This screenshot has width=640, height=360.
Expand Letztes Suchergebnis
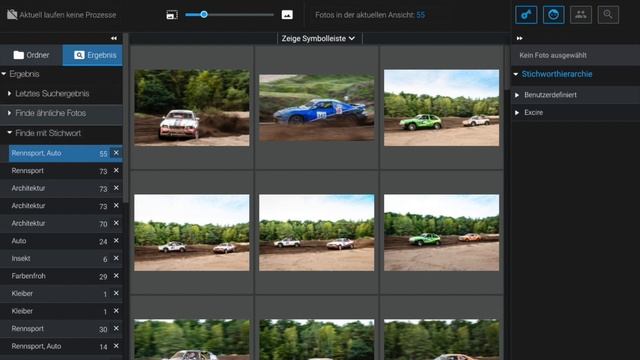(x=9, y=93)
